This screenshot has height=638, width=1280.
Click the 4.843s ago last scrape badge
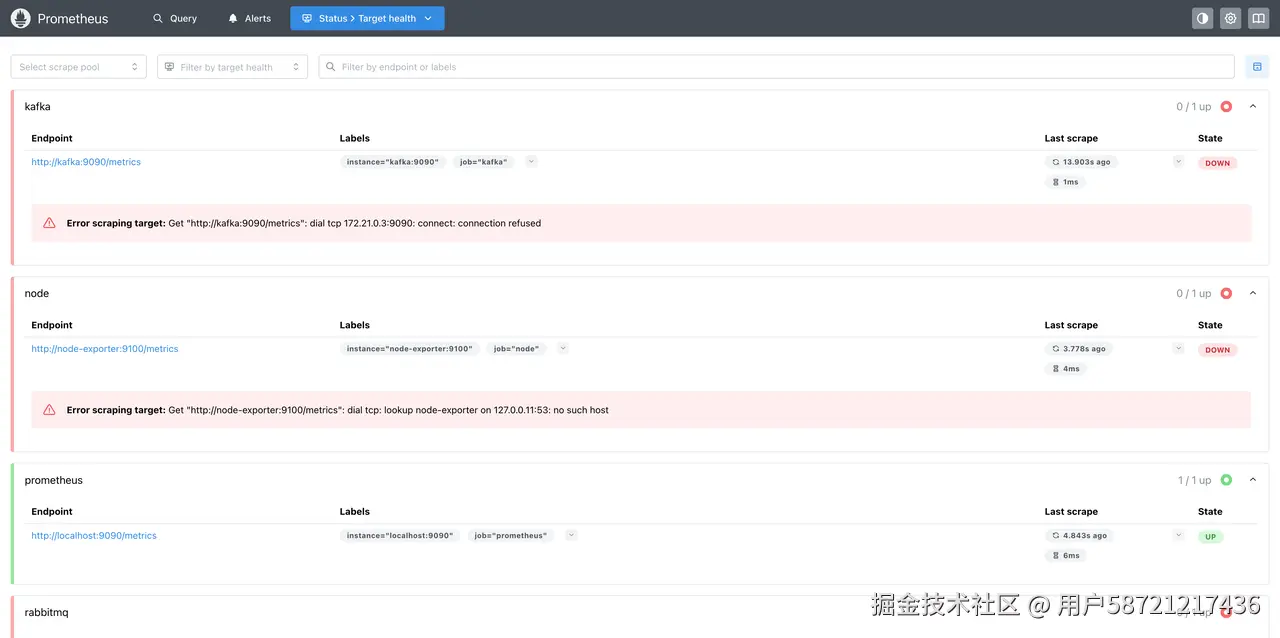click(1080, 536)
